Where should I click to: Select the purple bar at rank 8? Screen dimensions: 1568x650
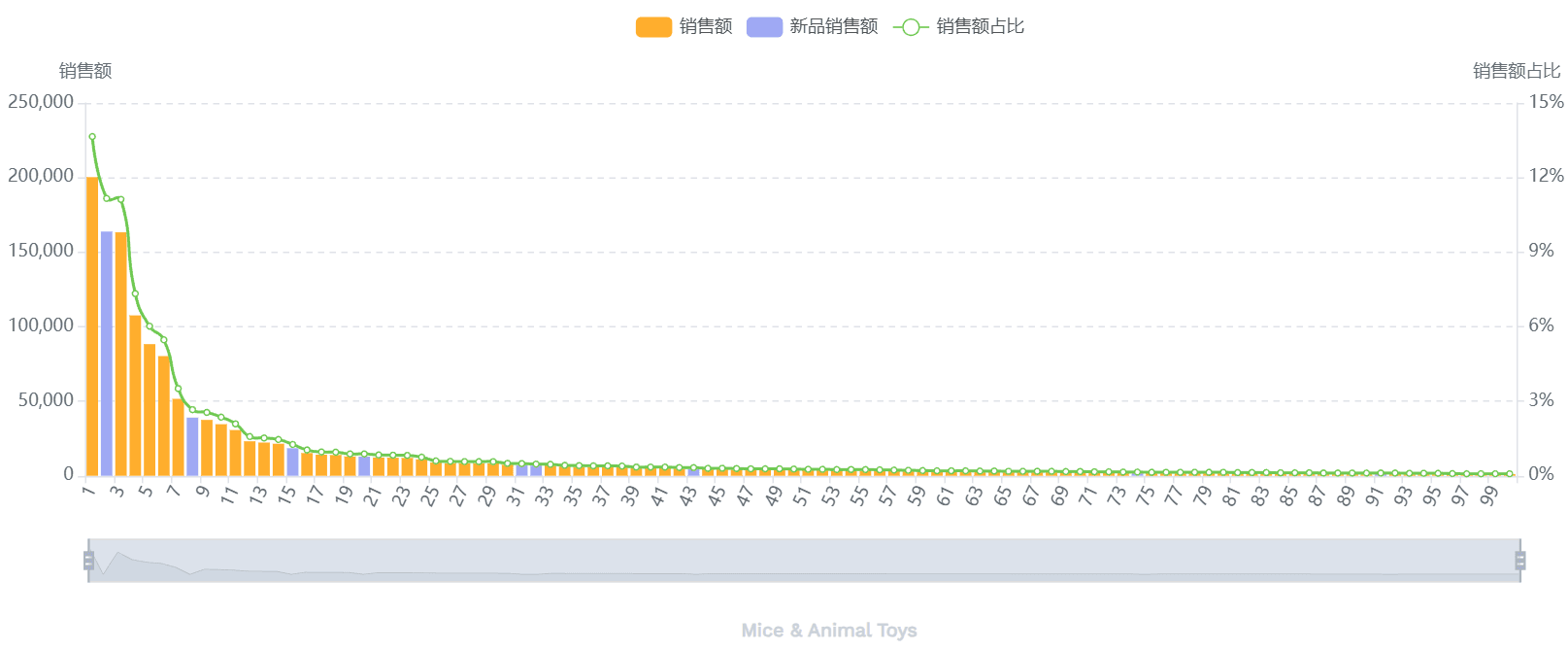click(x=192, y=446)
